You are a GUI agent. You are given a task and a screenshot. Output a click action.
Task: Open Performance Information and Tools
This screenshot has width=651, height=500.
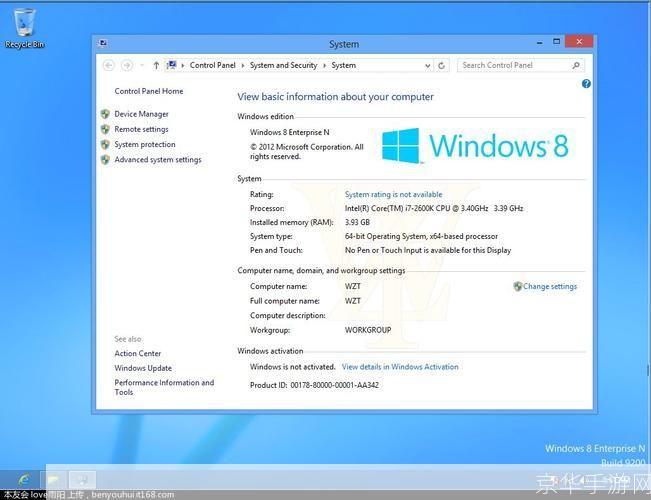pyautogui.click(x=164, y=387)
